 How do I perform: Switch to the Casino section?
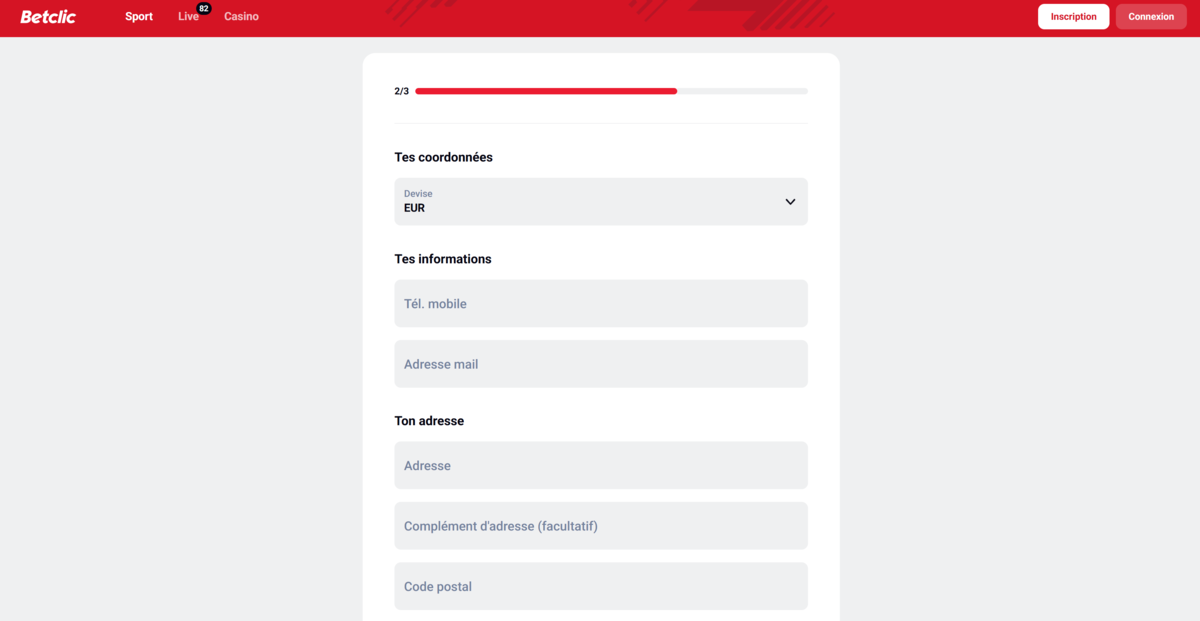[241, 17]
